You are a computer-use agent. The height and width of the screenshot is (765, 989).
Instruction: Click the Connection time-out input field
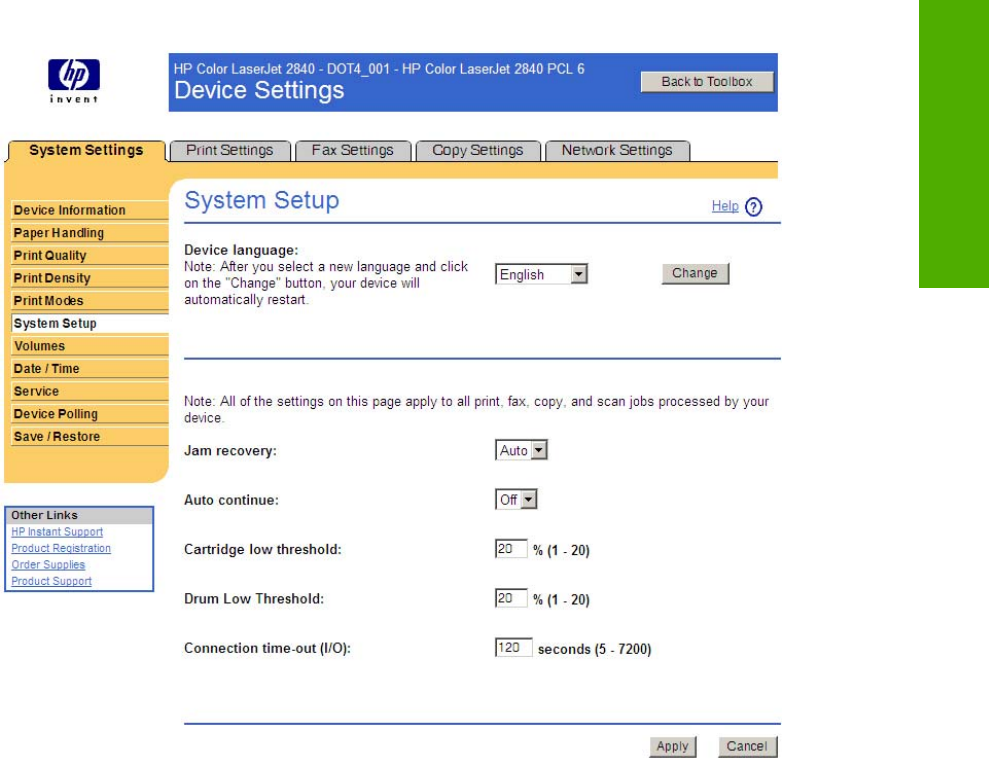point(513,648)
